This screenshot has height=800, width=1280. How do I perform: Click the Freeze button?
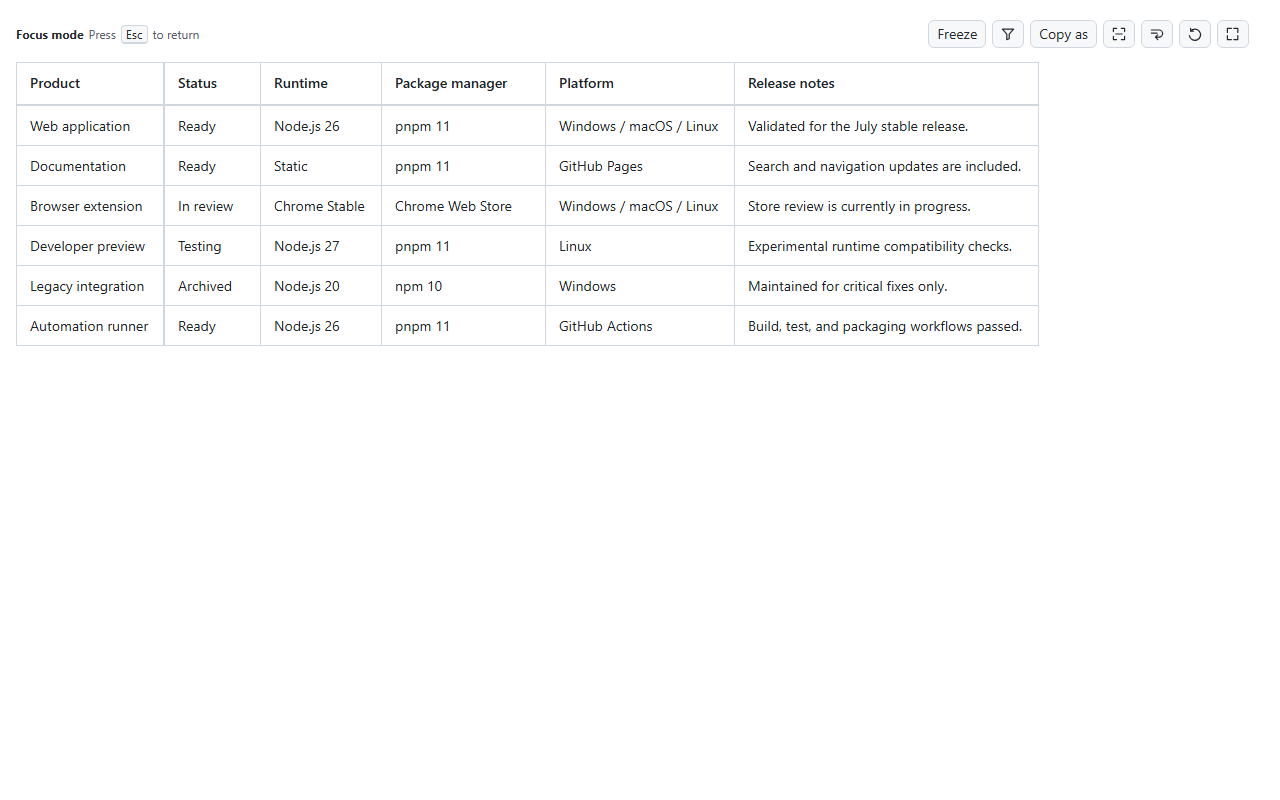957,34
